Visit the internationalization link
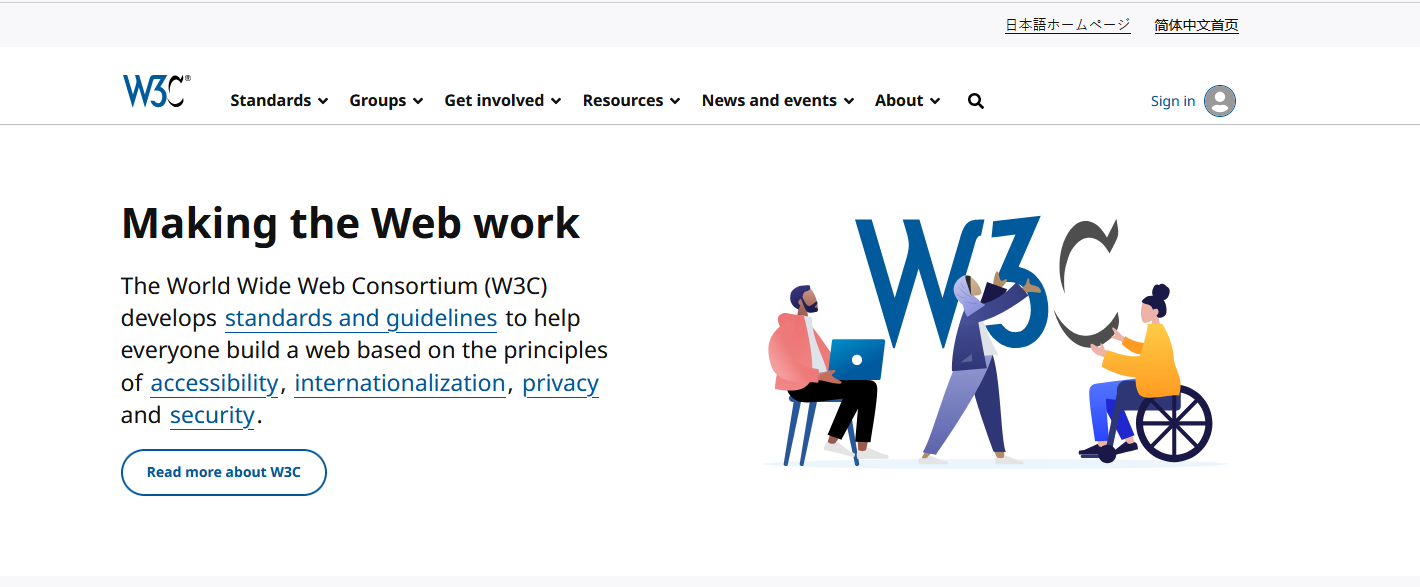This screenshot has width=1420, height=587. click(400, 383)
